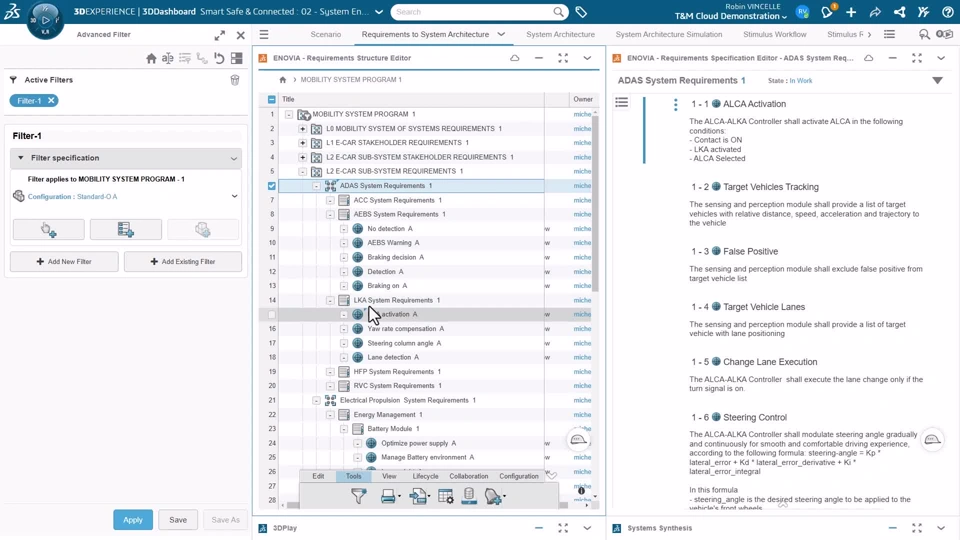The image size is (960, 540).
Task: Click the Configuration : Standard-O A link
Action: click(x=72, y=197)
